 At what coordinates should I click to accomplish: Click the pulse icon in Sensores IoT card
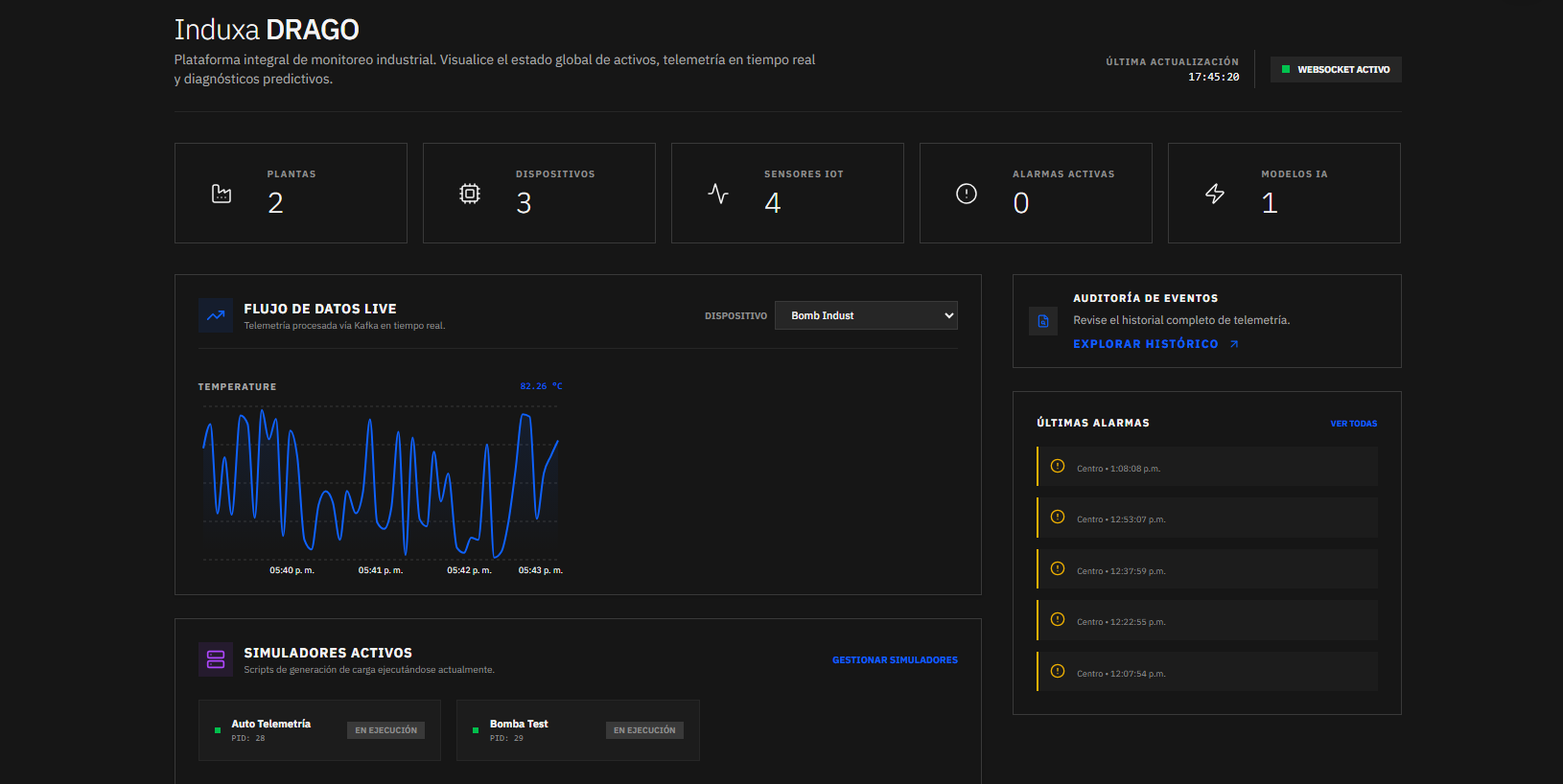tap(718, 194)
